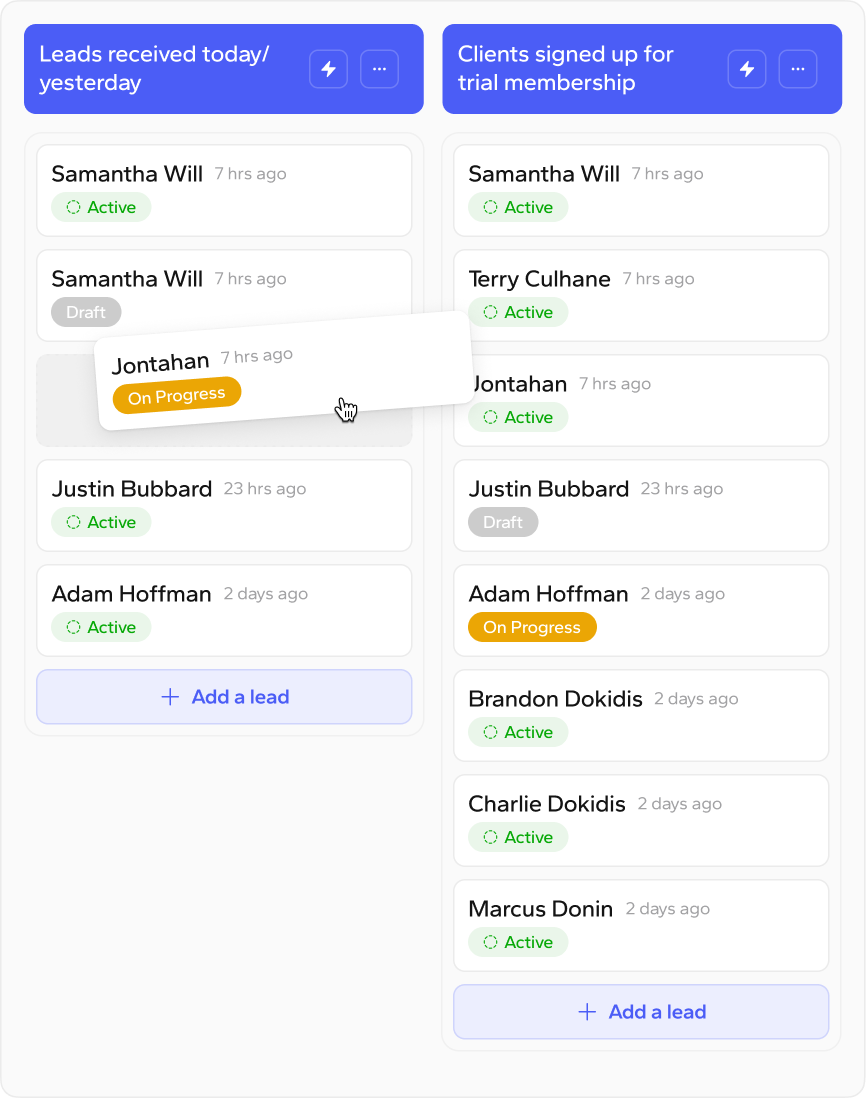This screenshot has width=866, height=1098.
Task: Click plus icon in Clients Add a lead button
Action: [587, 1012]
